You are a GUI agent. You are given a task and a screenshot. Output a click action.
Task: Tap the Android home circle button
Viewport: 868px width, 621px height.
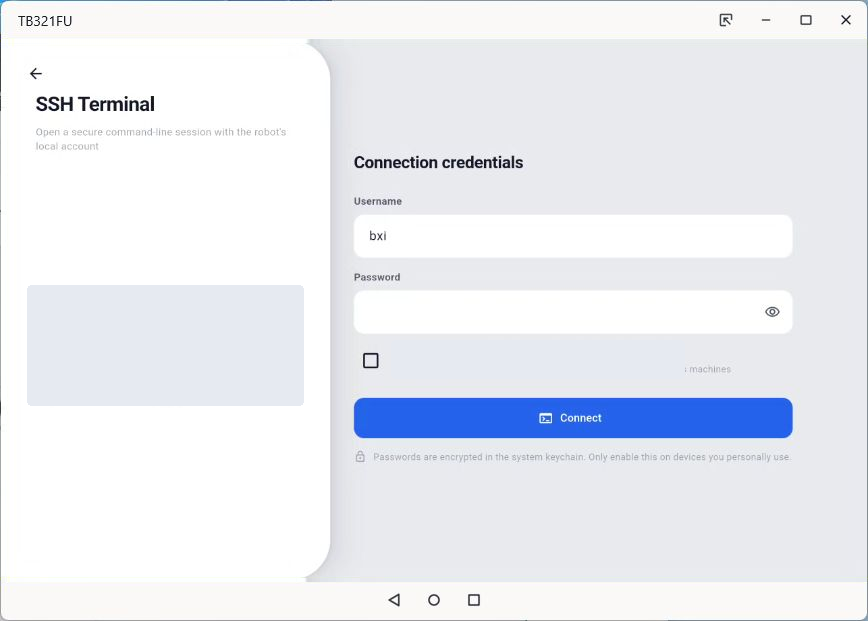pyautogui.click(x=434, y=600)
